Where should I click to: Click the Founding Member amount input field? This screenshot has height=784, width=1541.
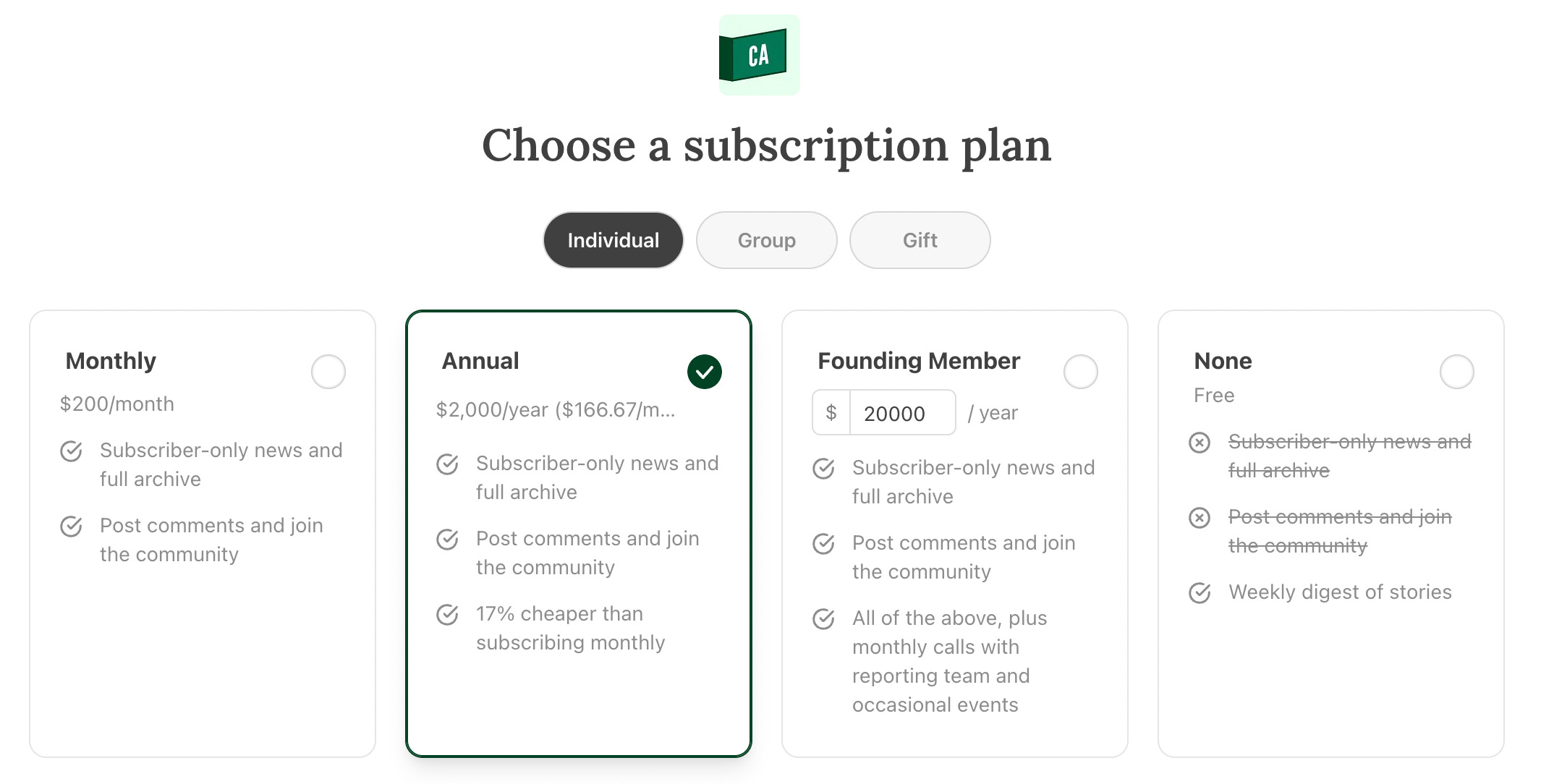[x=901, y=412]
